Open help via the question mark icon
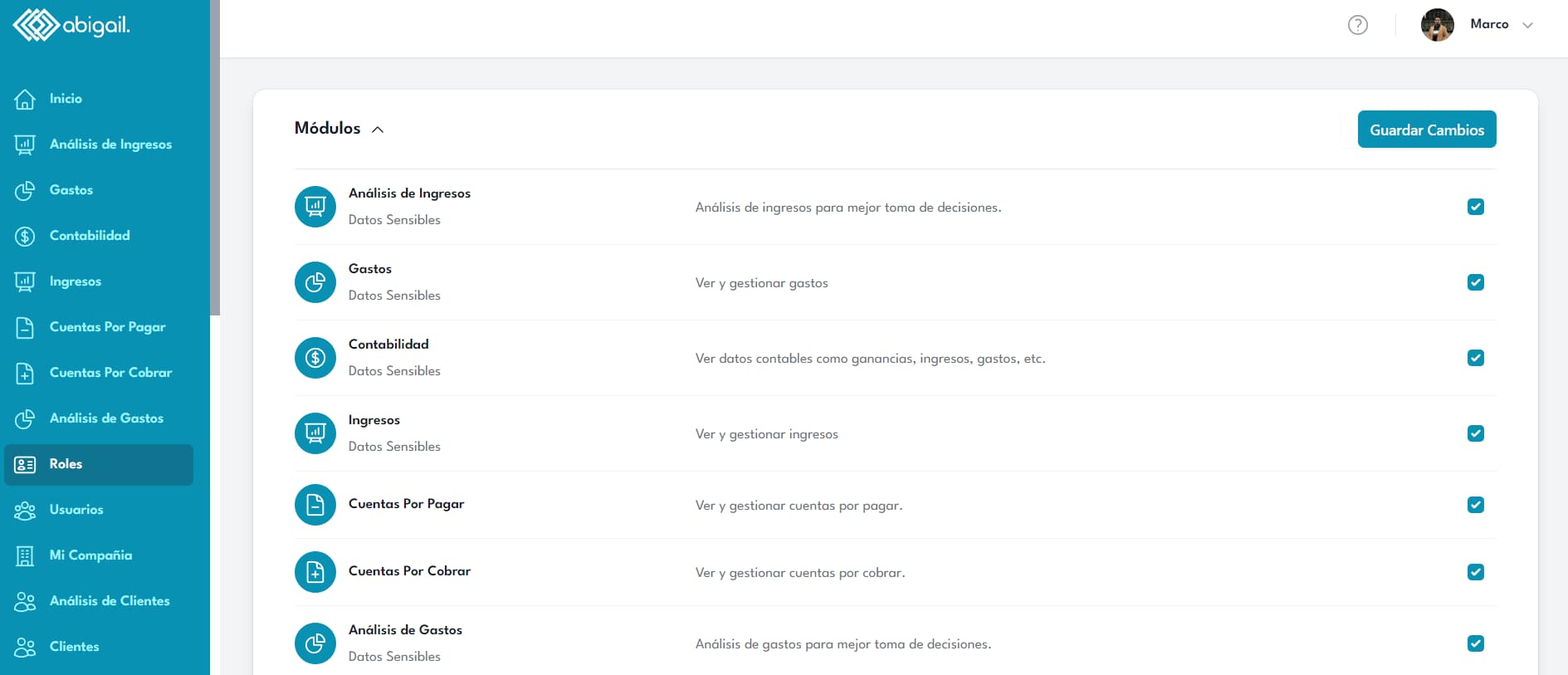This screenshot has width=1568, height=675. 1358,25
